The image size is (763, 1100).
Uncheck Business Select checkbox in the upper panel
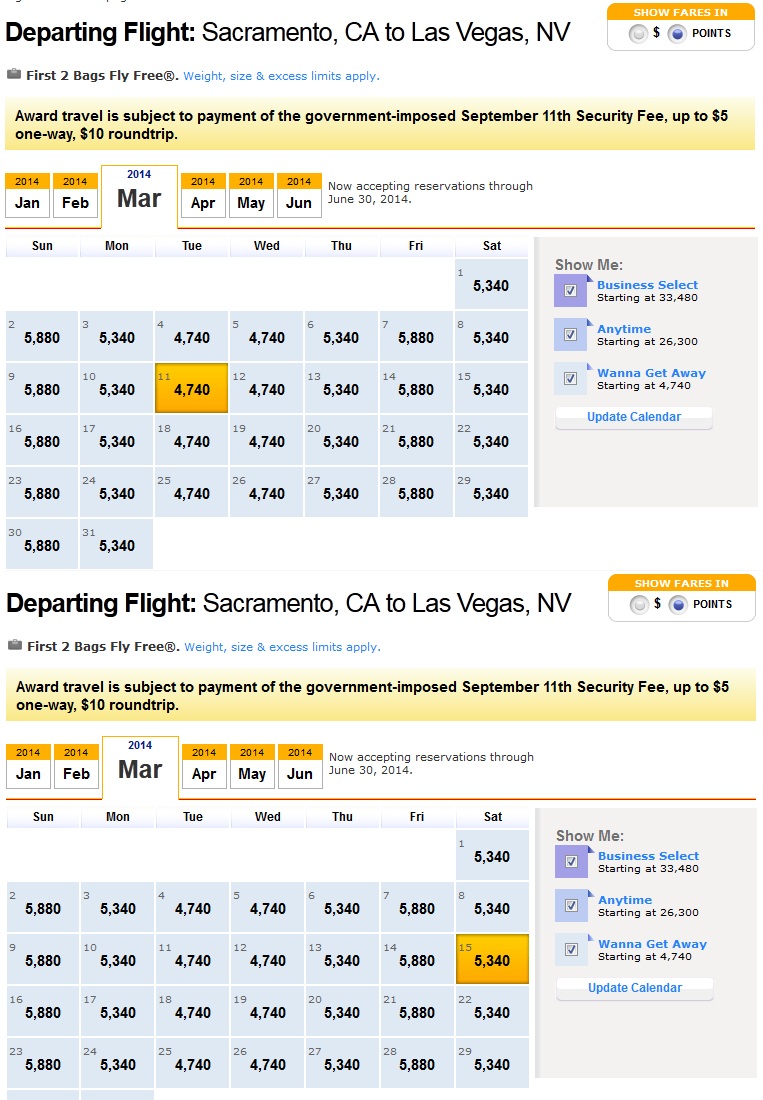[x=570, y=291]
